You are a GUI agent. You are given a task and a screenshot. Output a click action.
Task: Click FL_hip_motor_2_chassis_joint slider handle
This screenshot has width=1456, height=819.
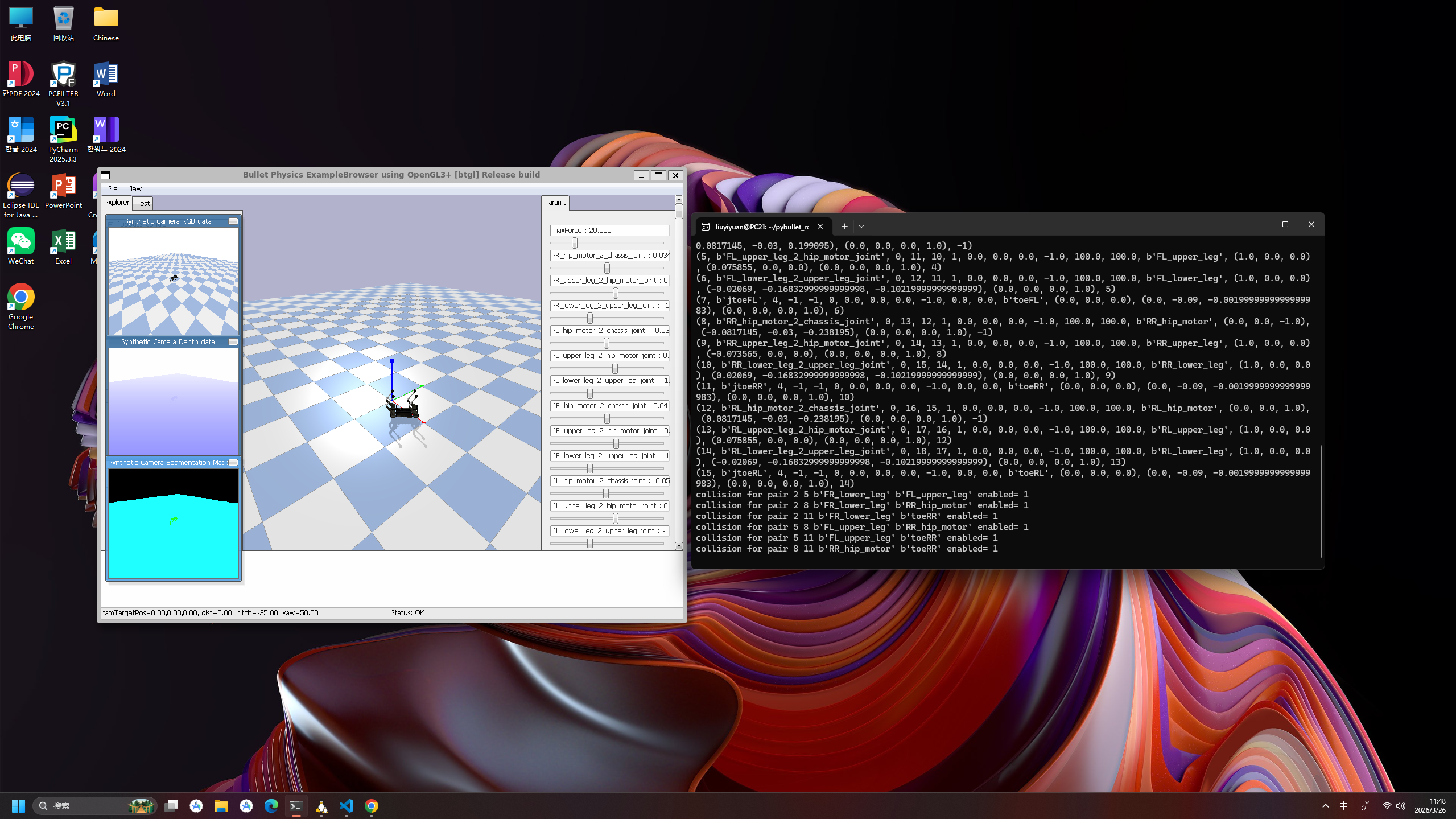[x=607, y=343]
